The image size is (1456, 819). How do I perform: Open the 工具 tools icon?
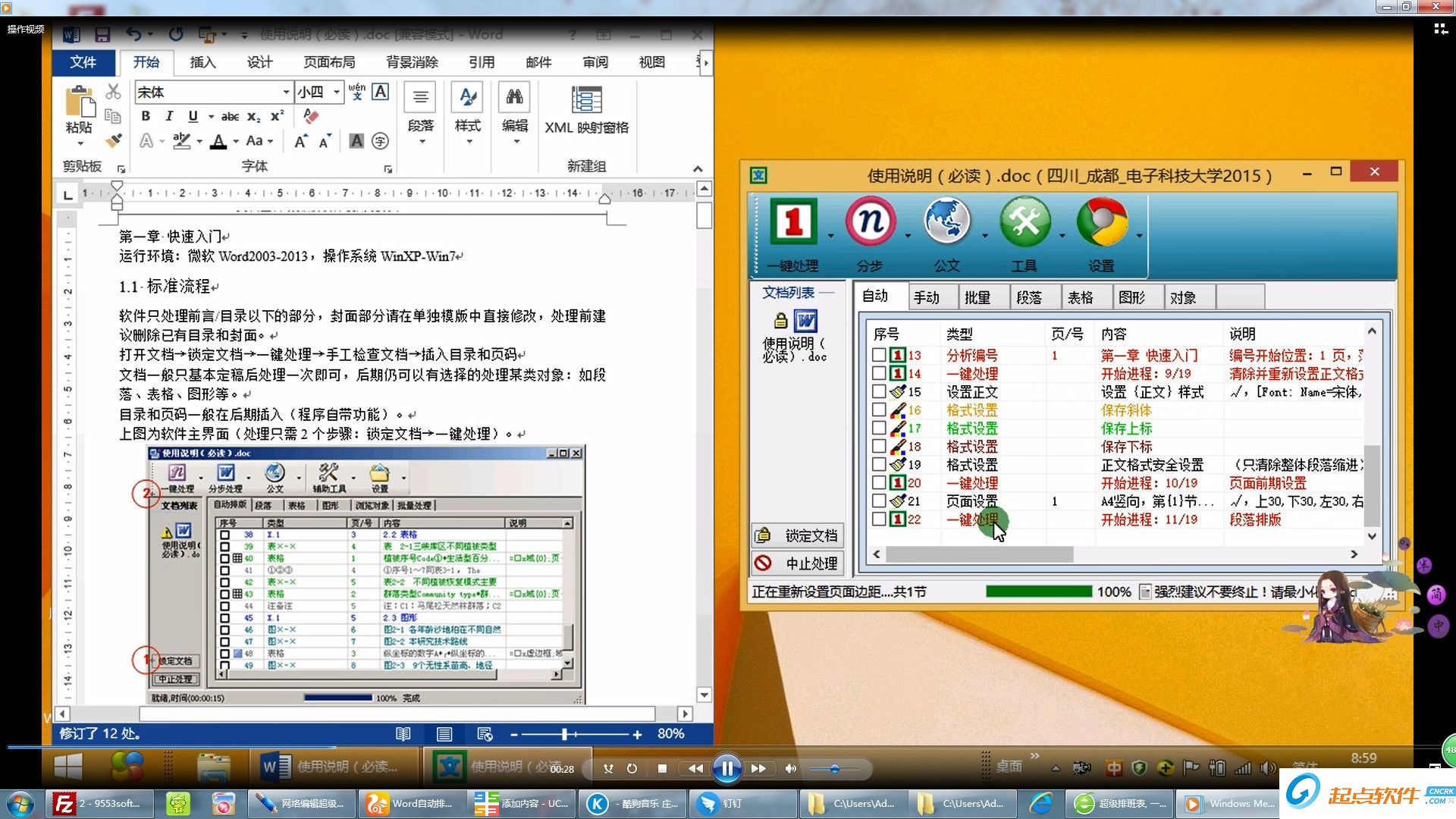pos(1025,221)
